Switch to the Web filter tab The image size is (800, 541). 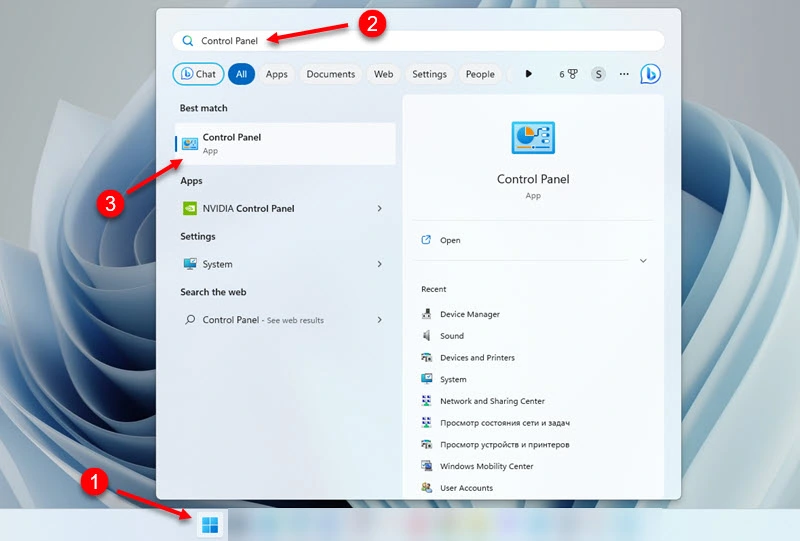[x=383, y=74]
